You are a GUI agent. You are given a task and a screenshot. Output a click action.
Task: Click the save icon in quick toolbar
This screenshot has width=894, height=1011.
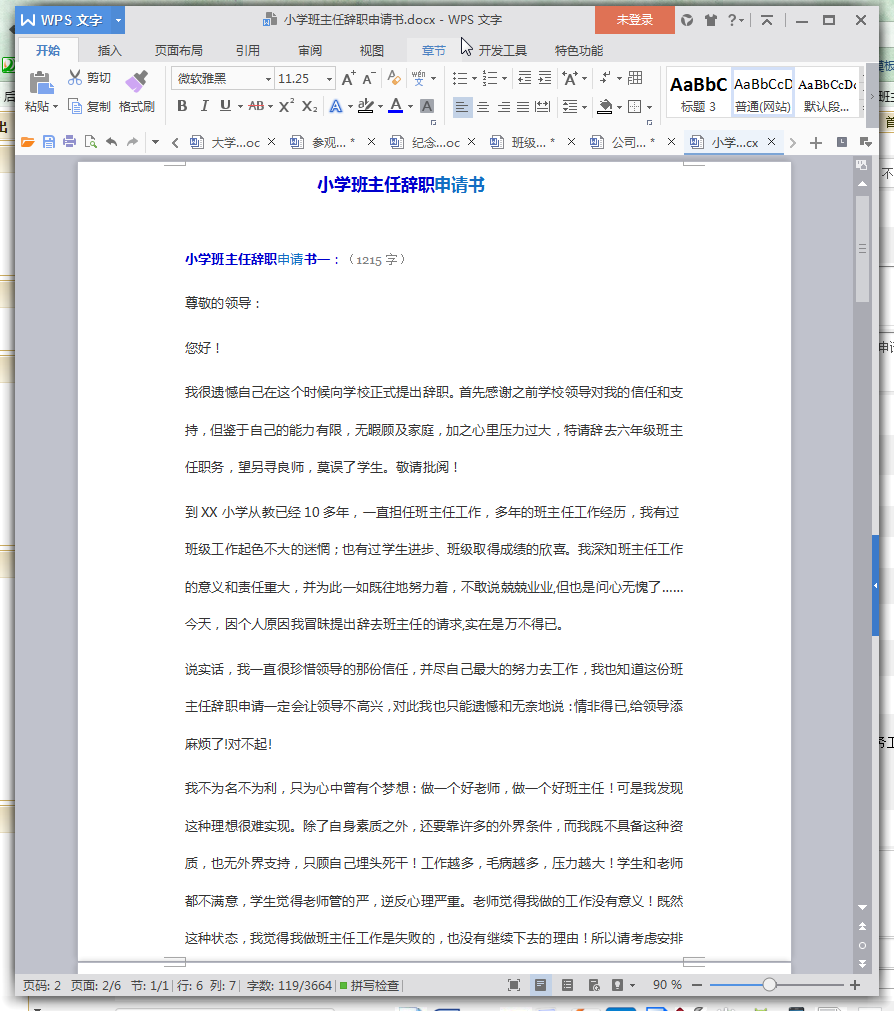(x=49, y=142)
